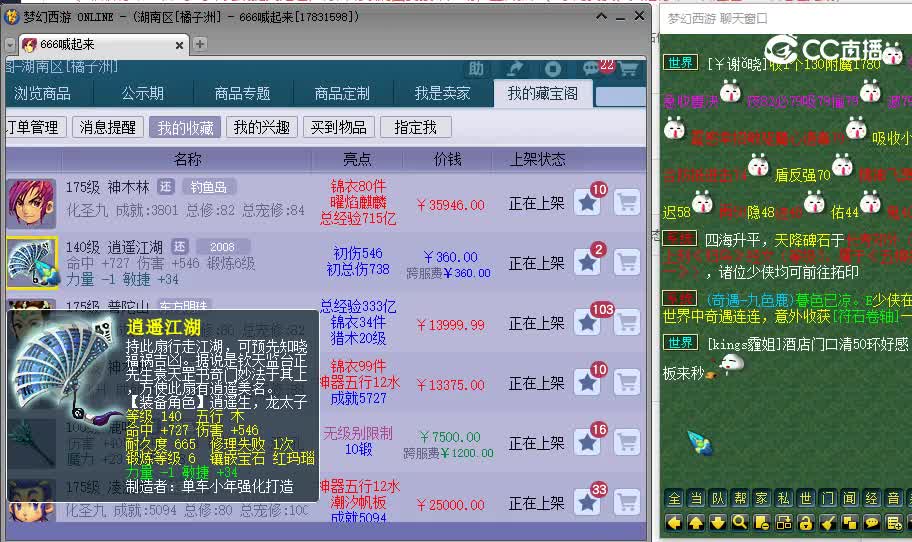This screenshot has width=912, height=542.
Task: Open 订单管理 sub-tab
Action: pos(34,127)
